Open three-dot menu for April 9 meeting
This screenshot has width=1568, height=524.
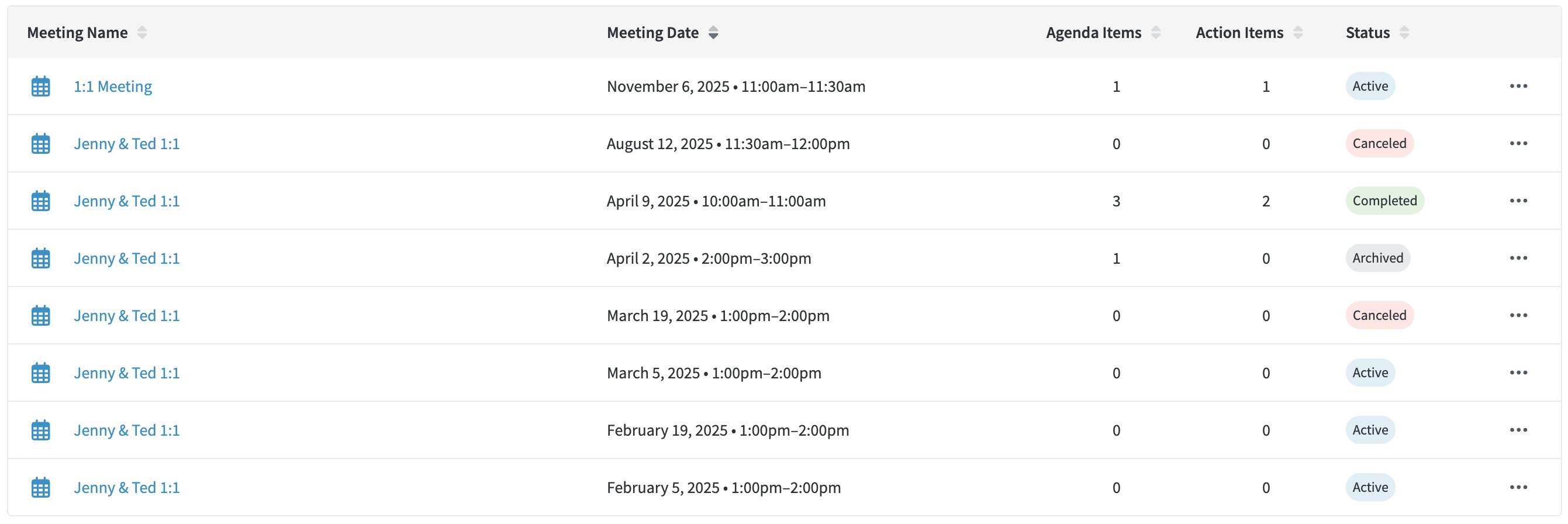coord(1518,201)
